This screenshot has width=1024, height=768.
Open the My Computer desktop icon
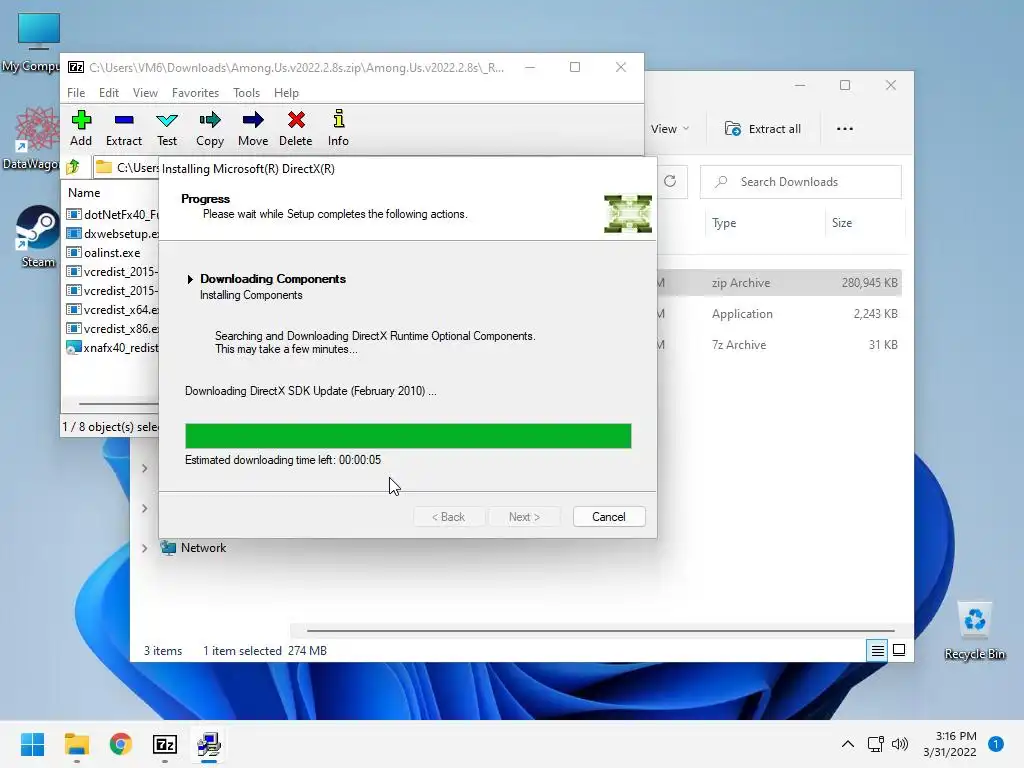pyautogui.click(x=36, y=42)
